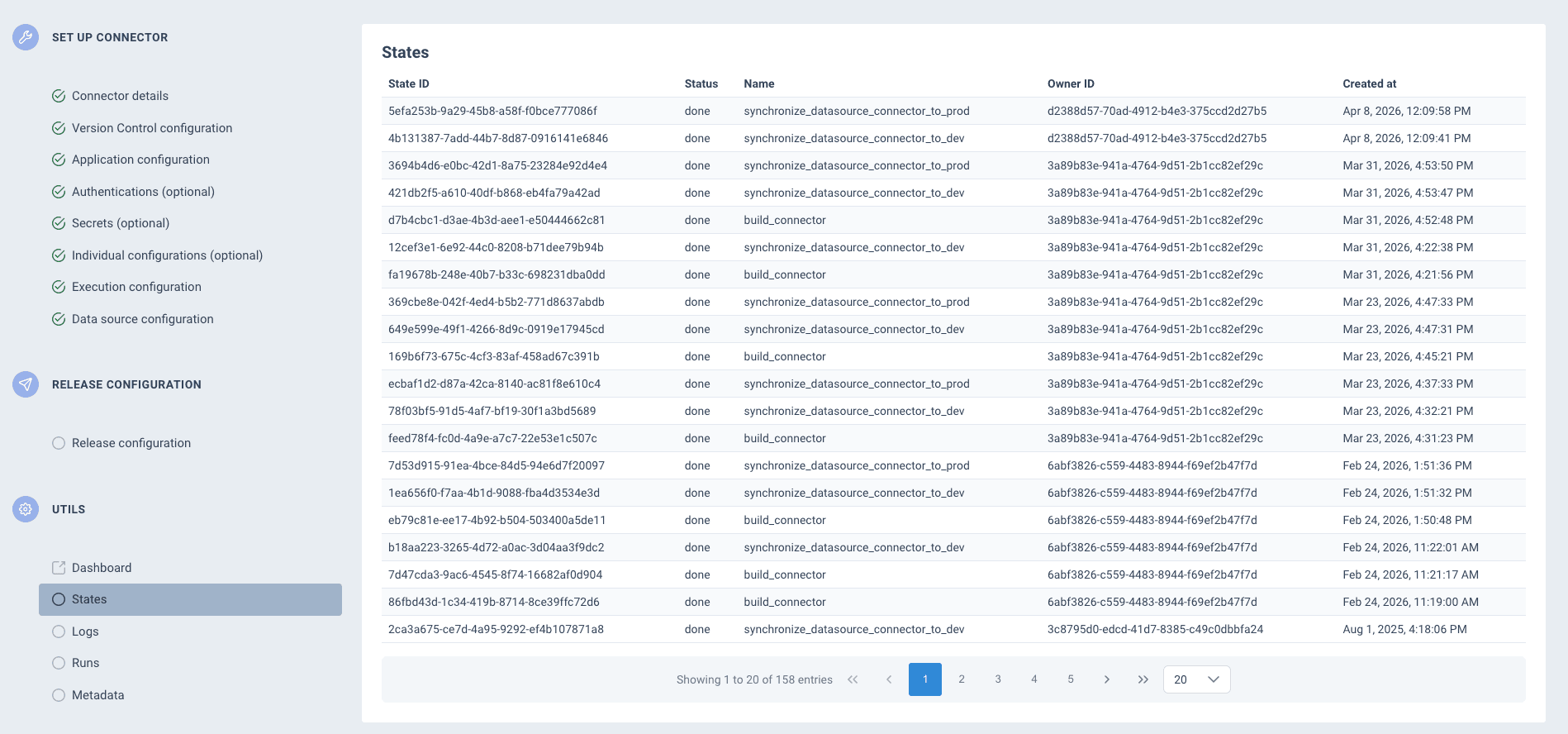
Task: Open the Runs menu item
Action: click(85, 663)
